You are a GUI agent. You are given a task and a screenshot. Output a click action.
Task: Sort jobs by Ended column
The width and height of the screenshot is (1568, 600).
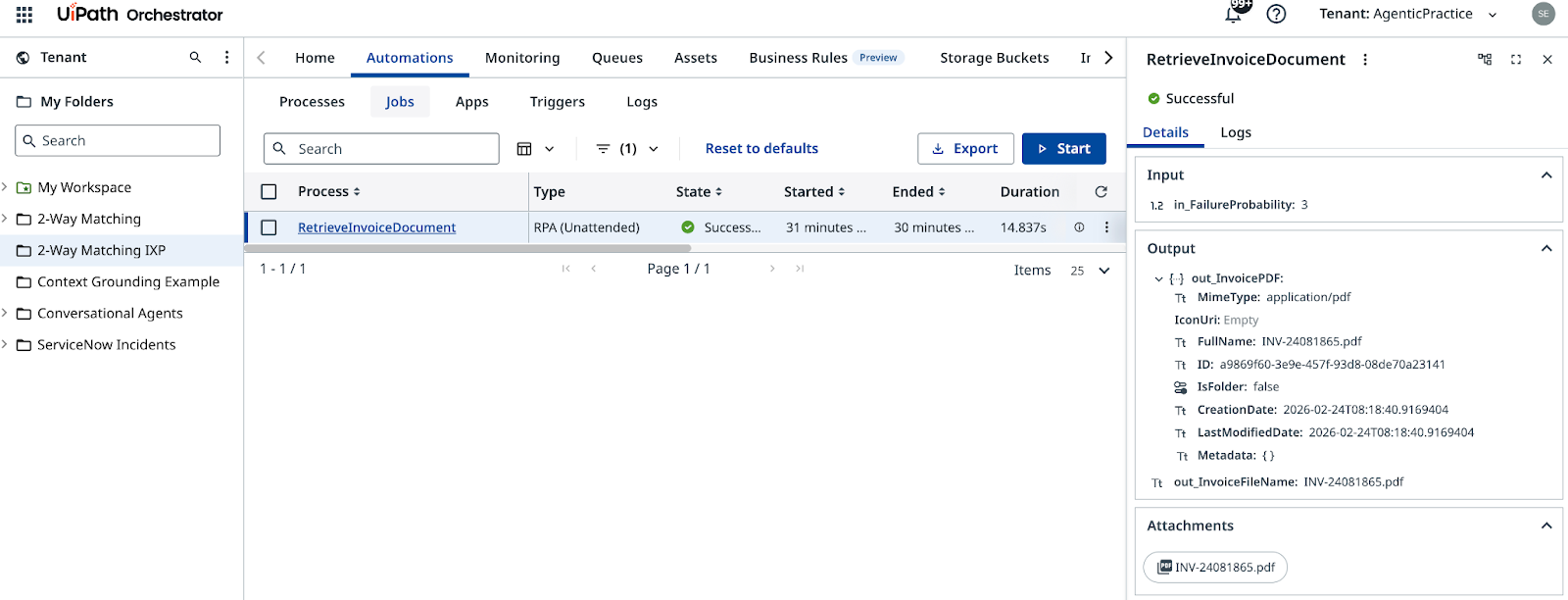point(918,192)
